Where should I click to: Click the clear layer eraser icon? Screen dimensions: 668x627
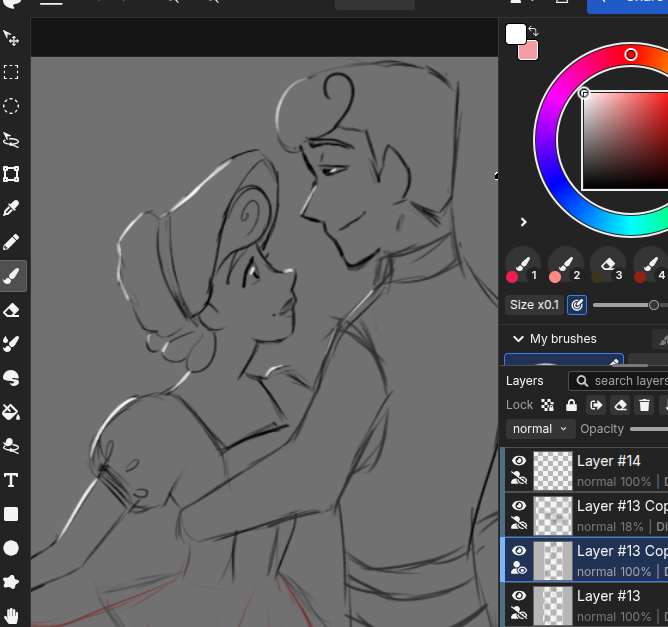(x=620, y=405)
